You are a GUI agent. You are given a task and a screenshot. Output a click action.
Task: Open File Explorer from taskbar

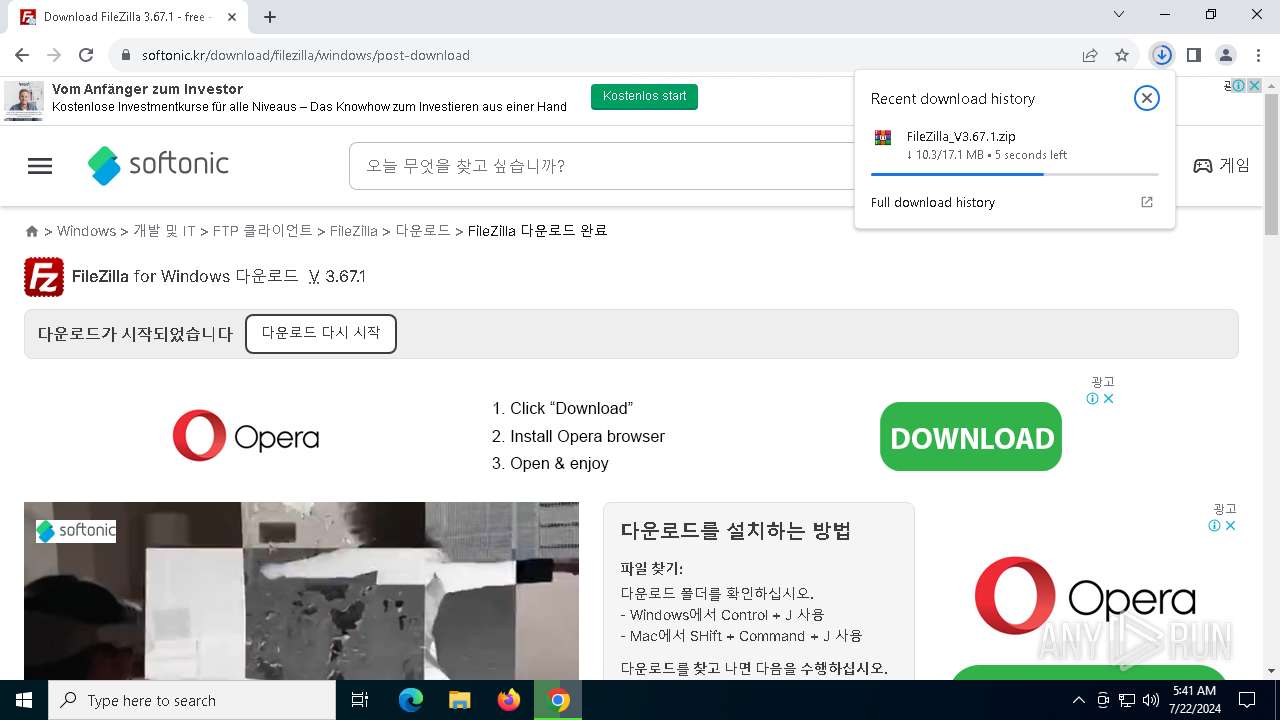tap(460, 700)
